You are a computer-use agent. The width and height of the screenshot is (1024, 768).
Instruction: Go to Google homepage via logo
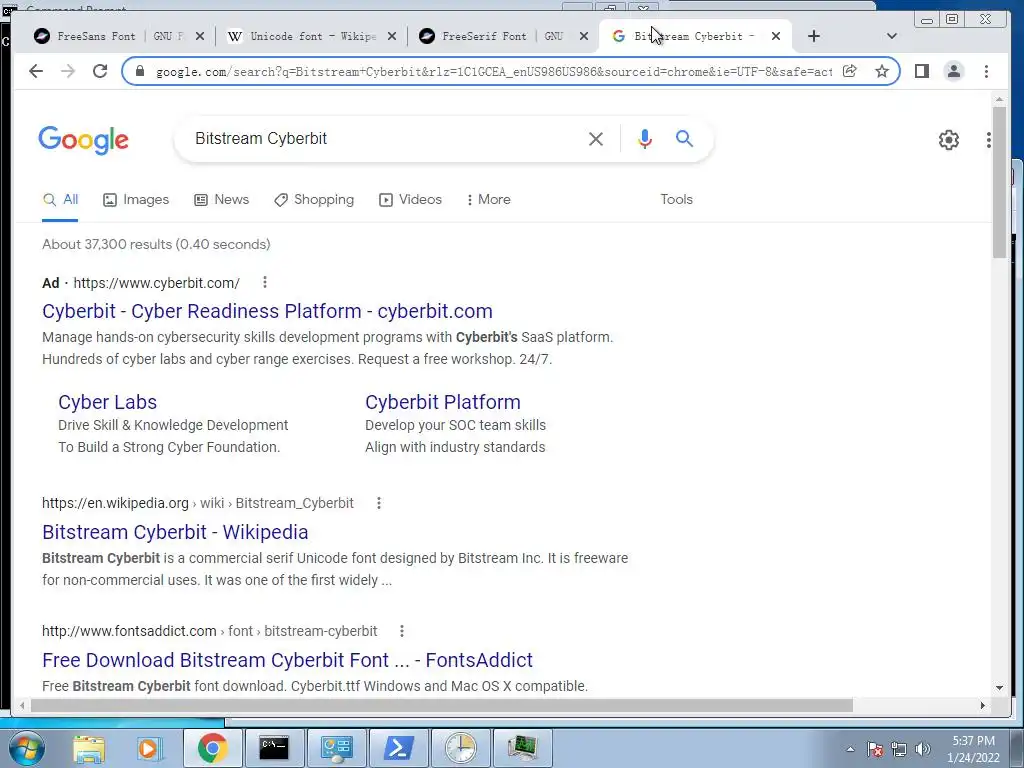click(84, 140)
